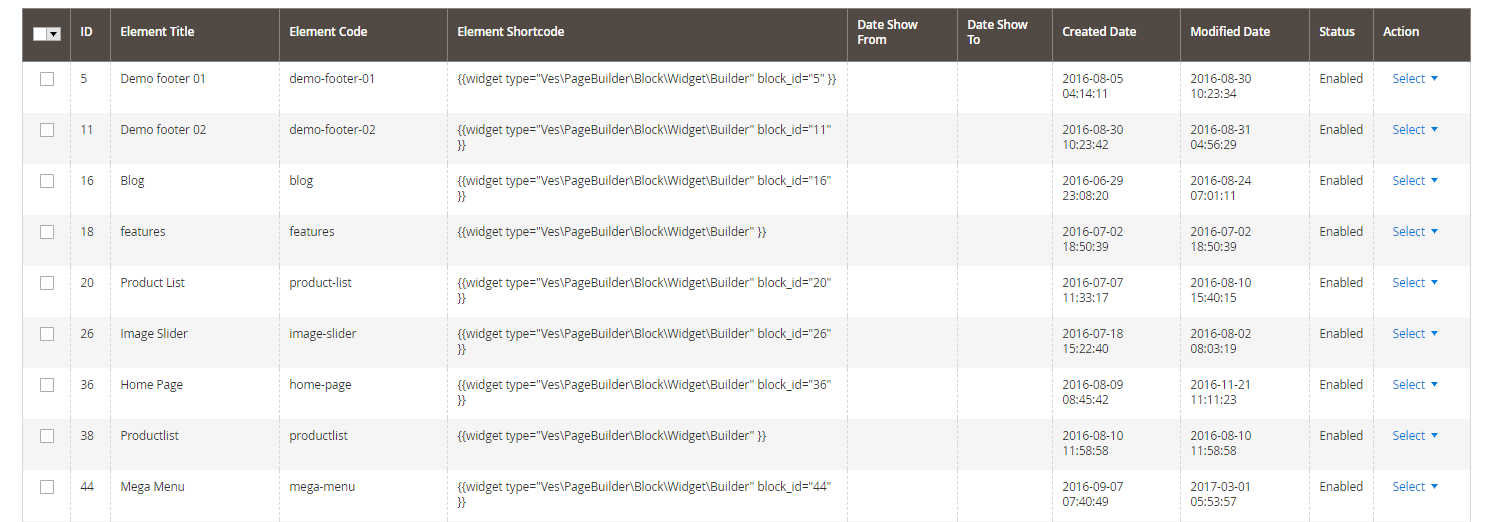Check the features row checkbox

tap(47, 232)
